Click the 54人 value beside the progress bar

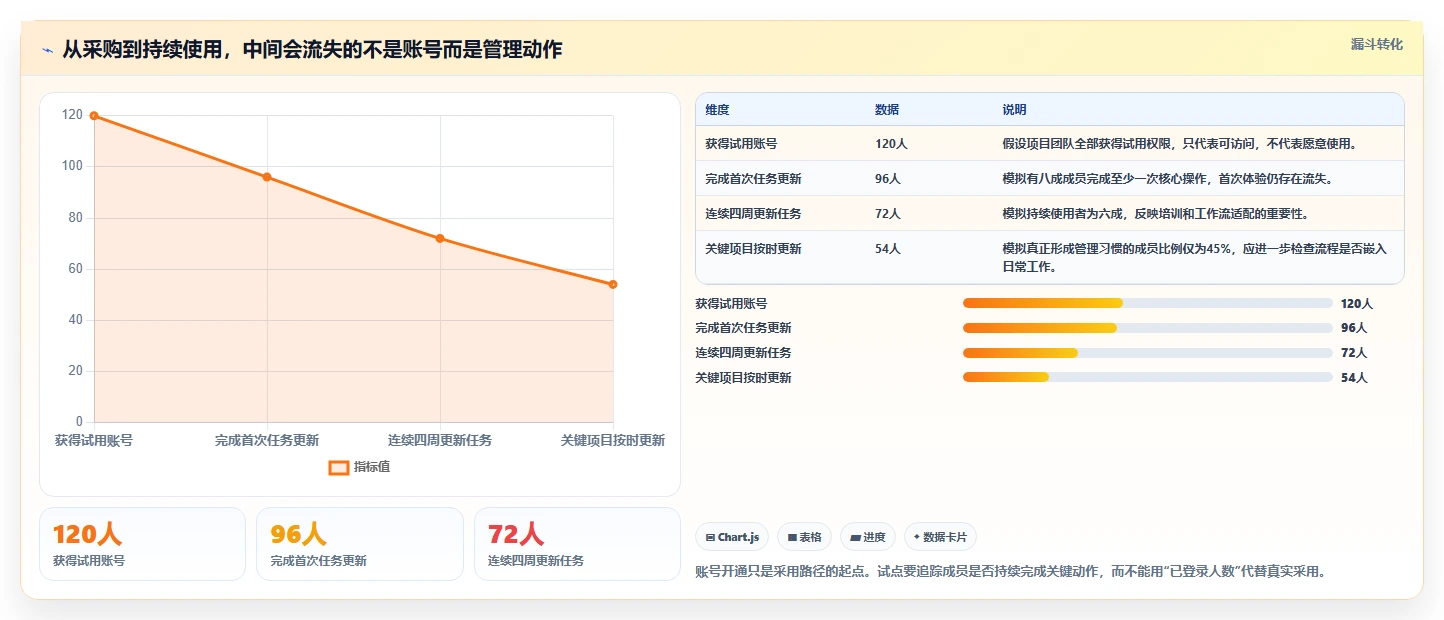[x=1354, y=378]
